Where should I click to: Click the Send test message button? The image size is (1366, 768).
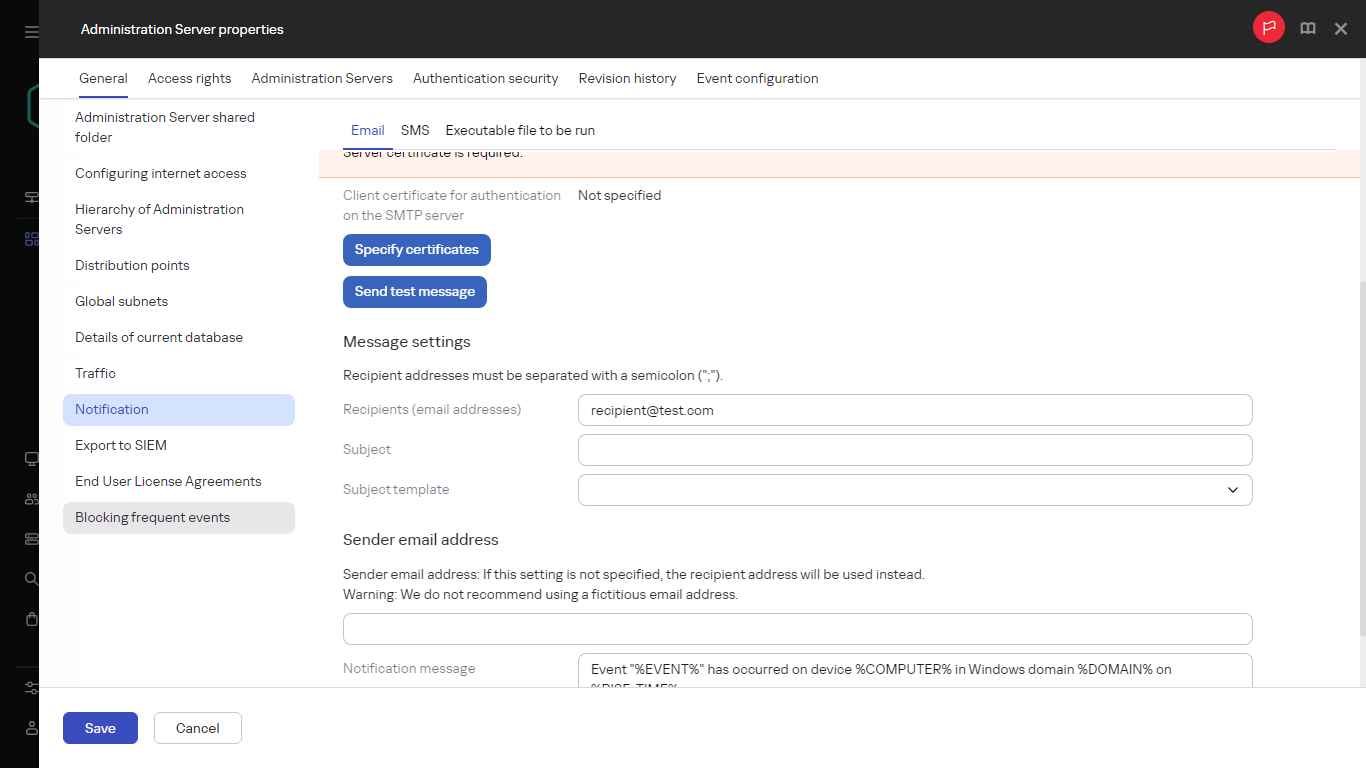(414, 291)
